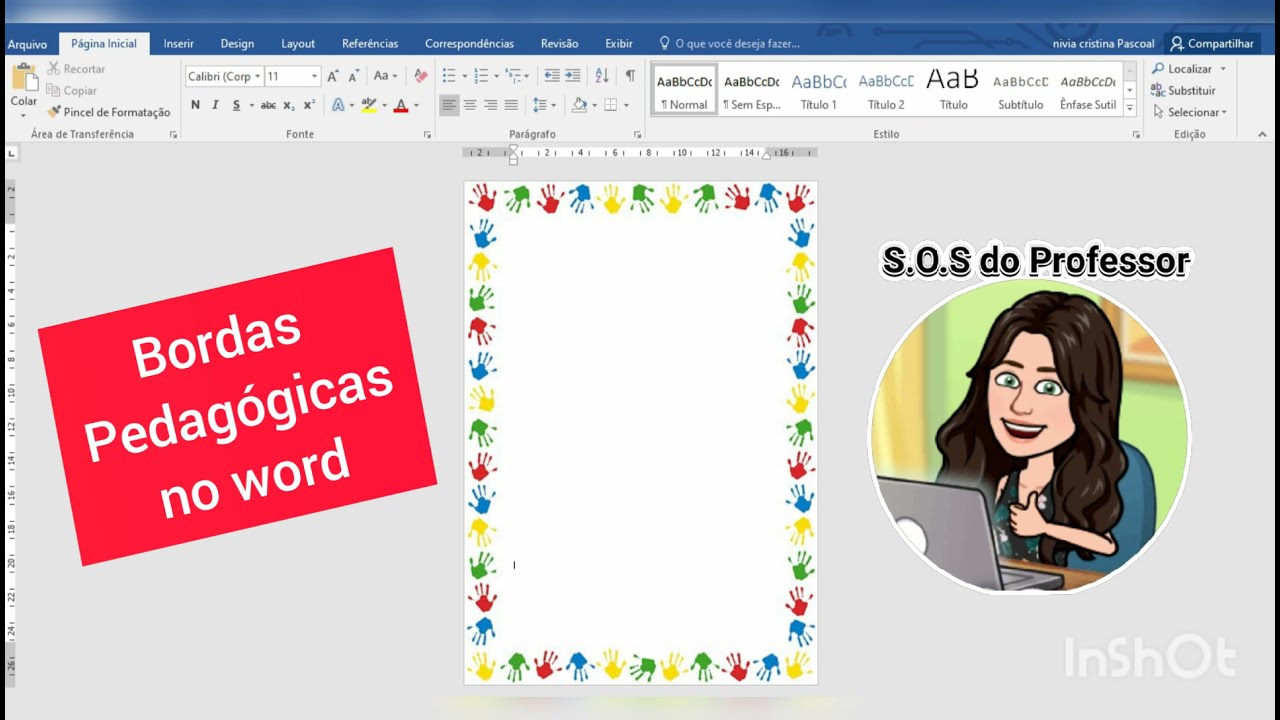Apply red font color button
Image resolution: width=1280 pixels, height=720 pixels.
tap(401, 105)
